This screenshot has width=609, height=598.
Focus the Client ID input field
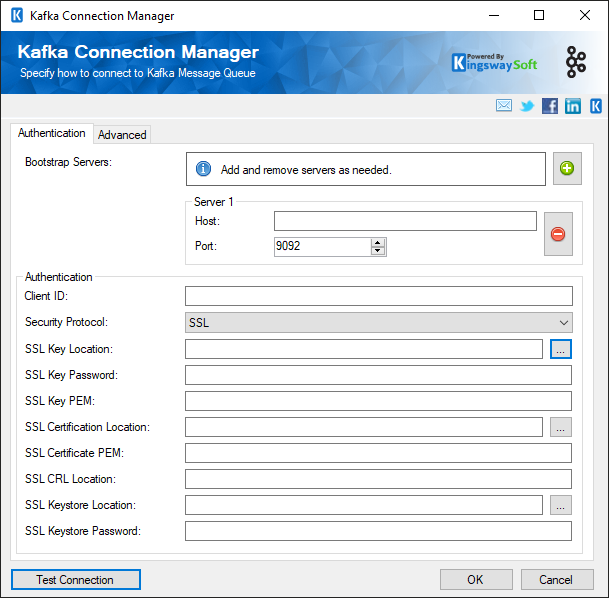click(x=379, y=296)
